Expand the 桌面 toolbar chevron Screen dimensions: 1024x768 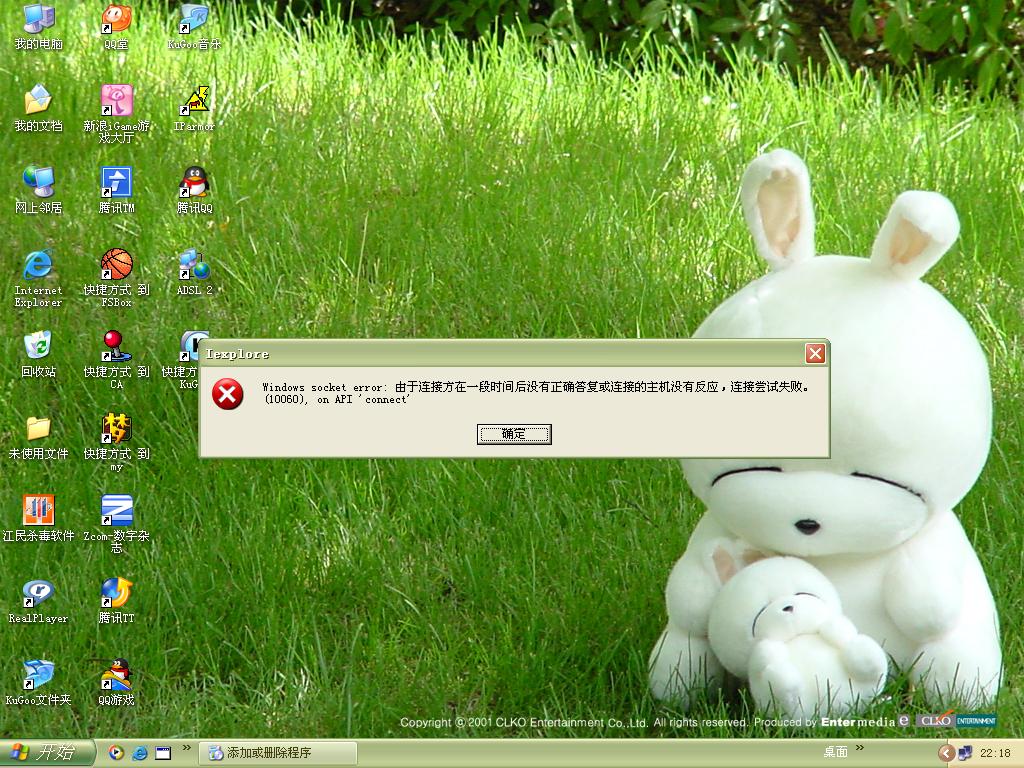[859, 748]
